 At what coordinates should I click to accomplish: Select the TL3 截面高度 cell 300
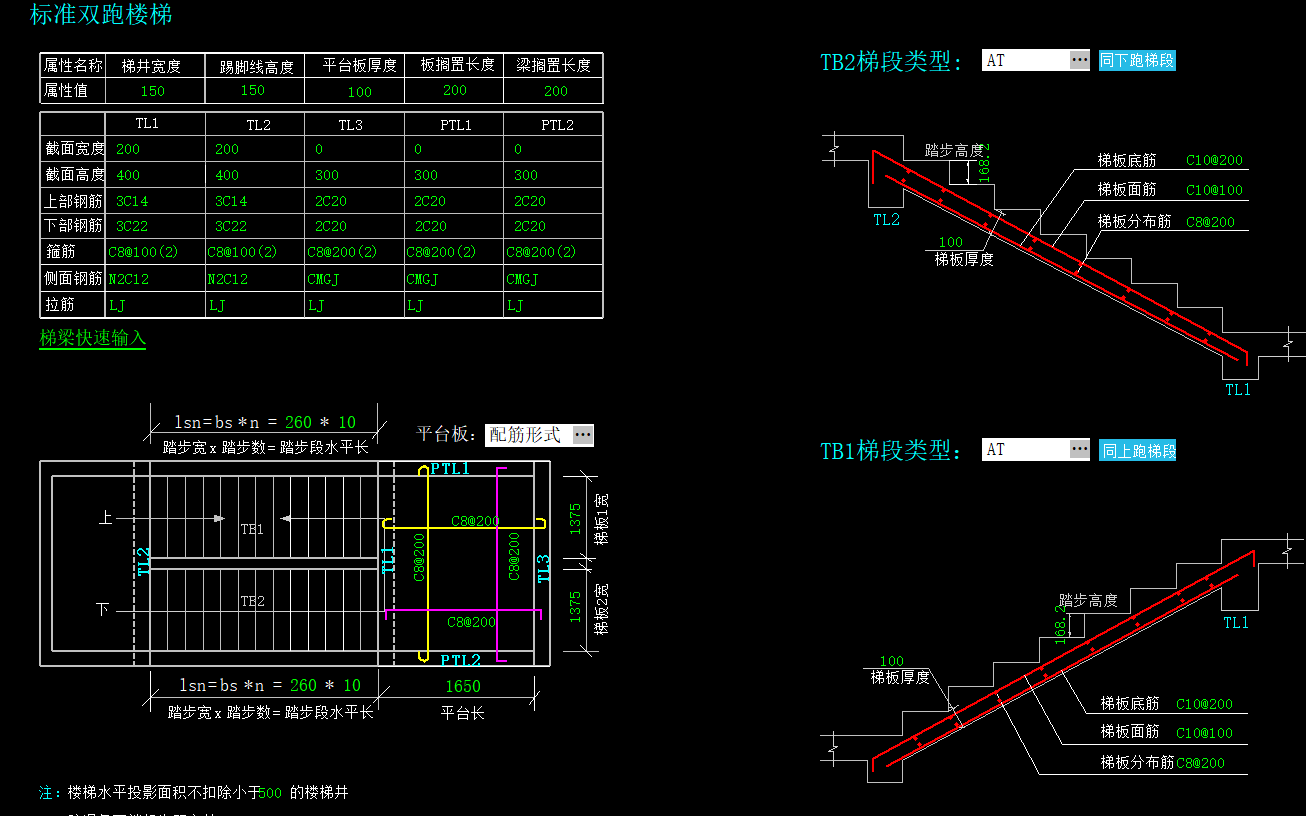coord(327,175)
